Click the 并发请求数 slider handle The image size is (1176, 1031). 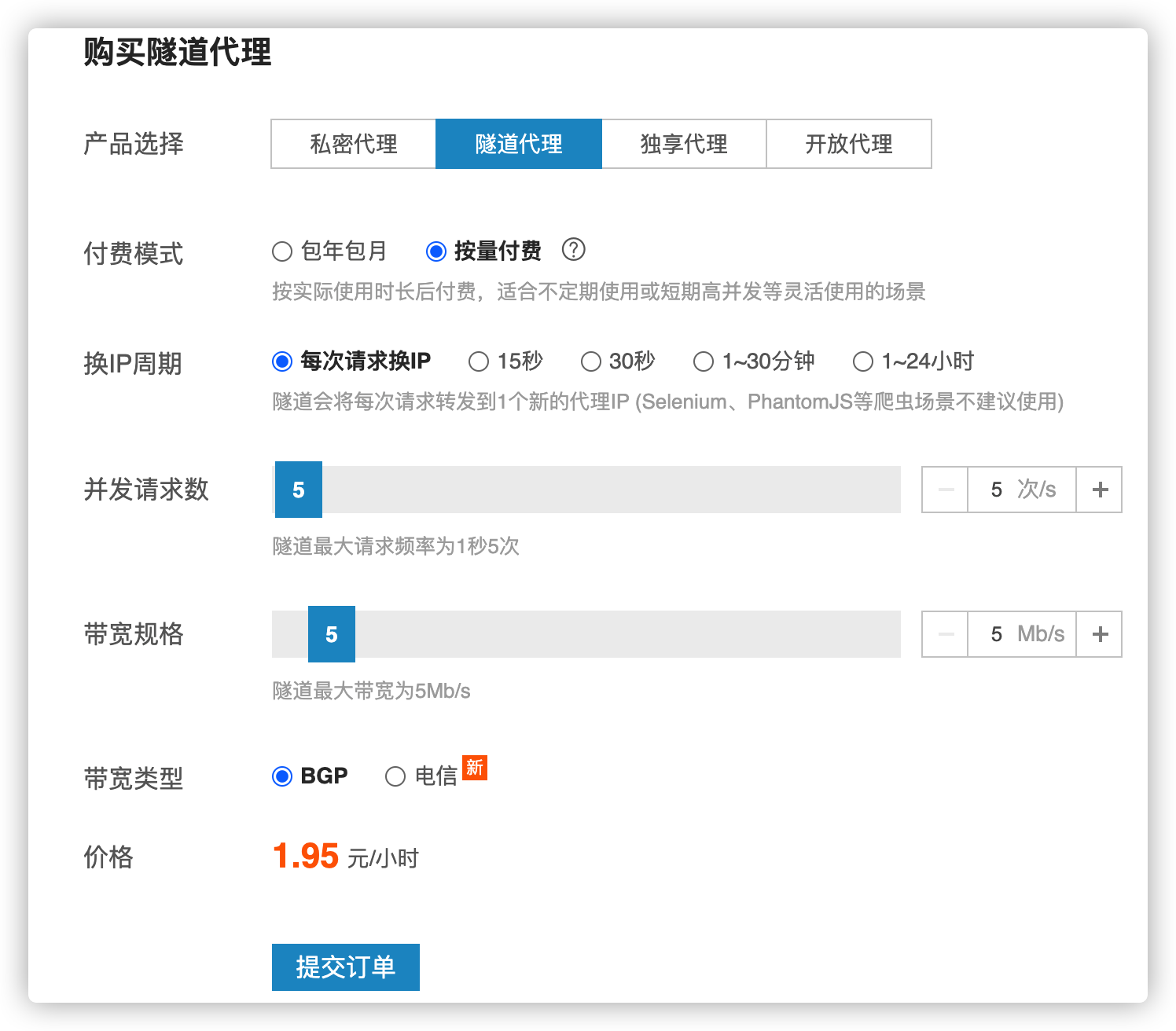tap(299, 490)
